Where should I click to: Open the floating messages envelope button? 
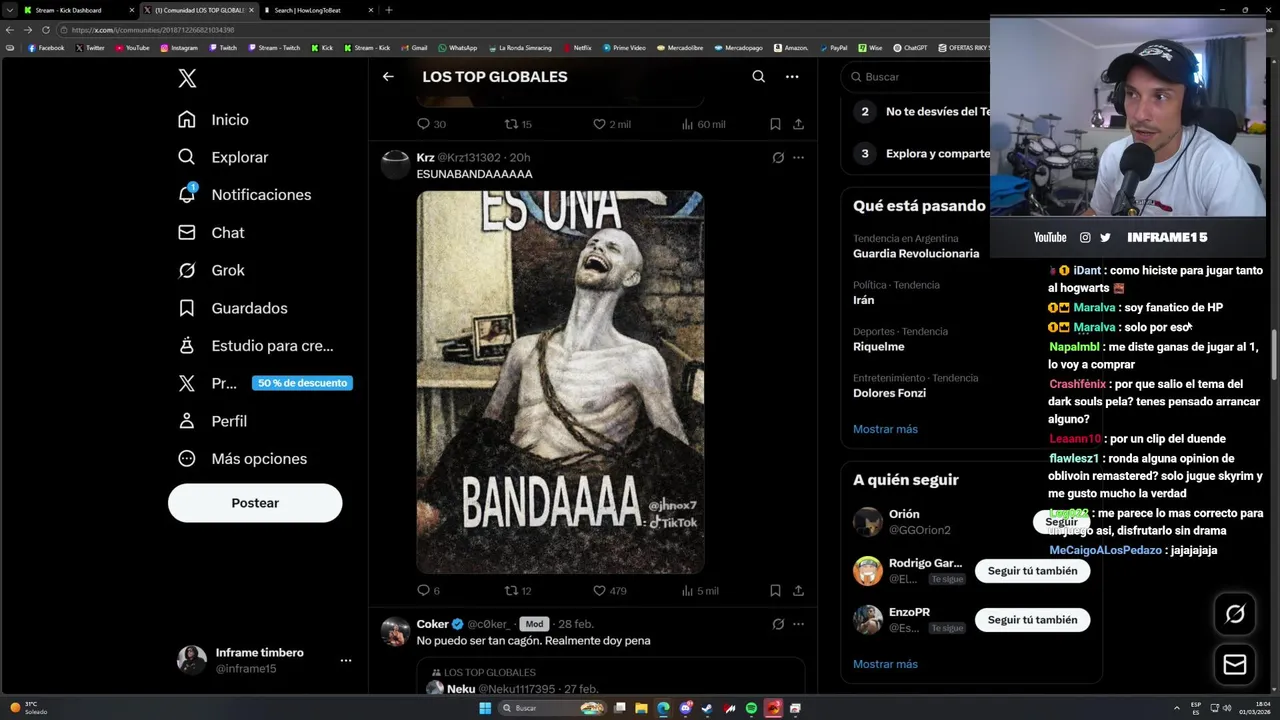pyautogui.click(x=1235, y=664)
